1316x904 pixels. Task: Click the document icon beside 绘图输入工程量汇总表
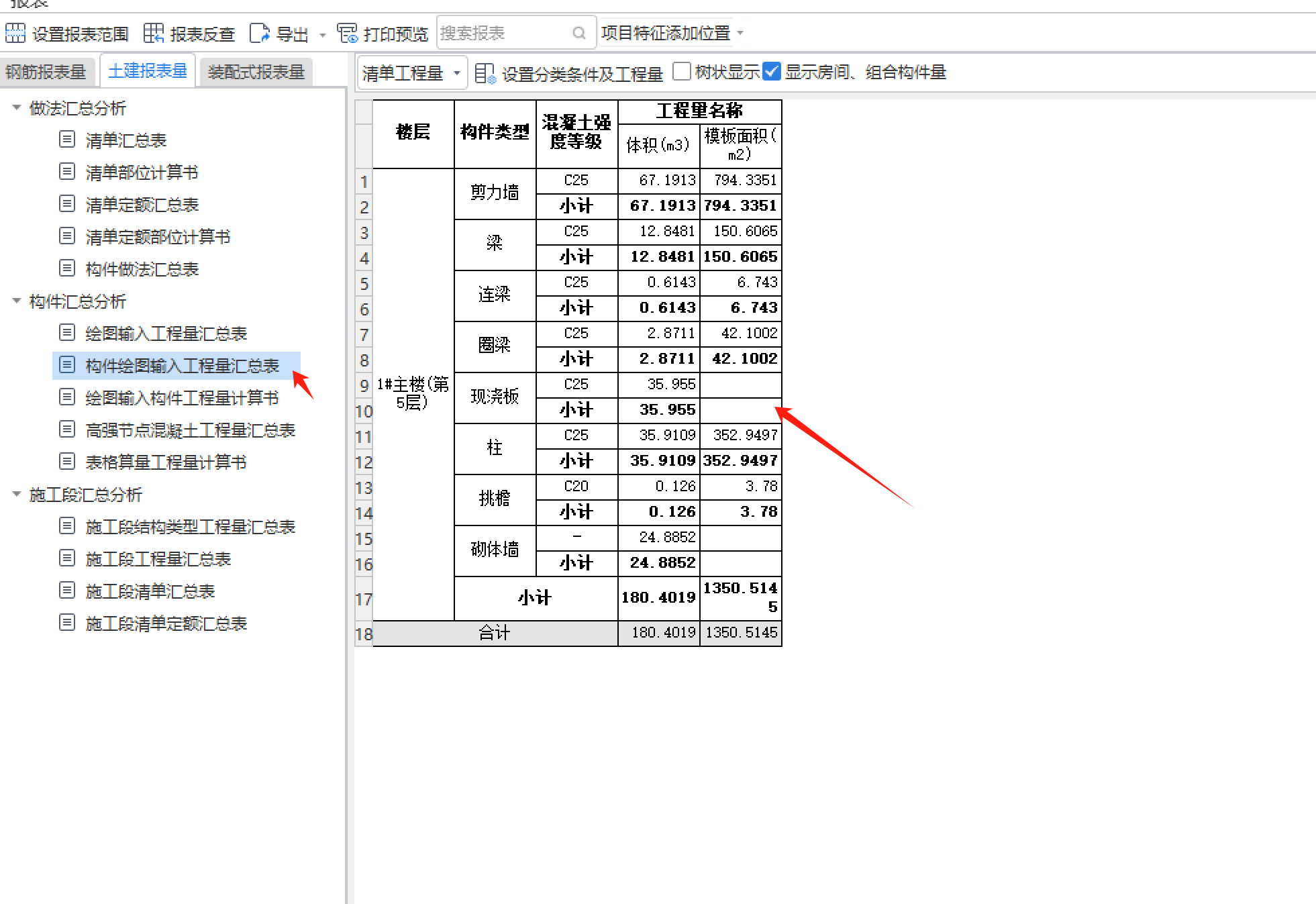pos(67,333)
